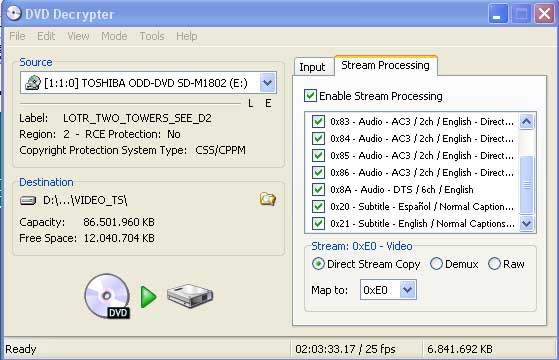Click status bar duration 02:03:33.17 / 25 fps
The image size is (559, 360).
pos(345,349)
